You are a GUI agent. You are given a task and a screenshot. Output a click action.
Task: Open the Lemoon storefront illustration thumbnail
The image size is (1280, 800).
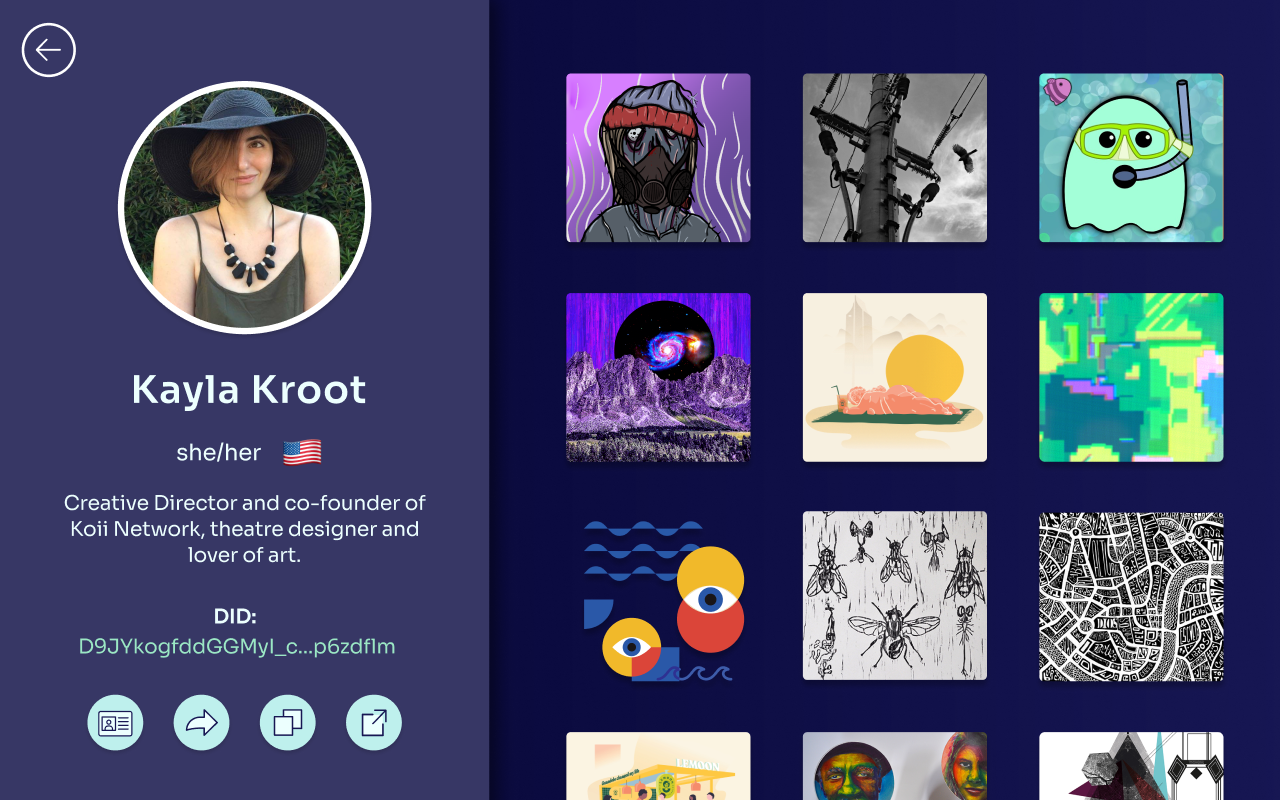[658, 766]
